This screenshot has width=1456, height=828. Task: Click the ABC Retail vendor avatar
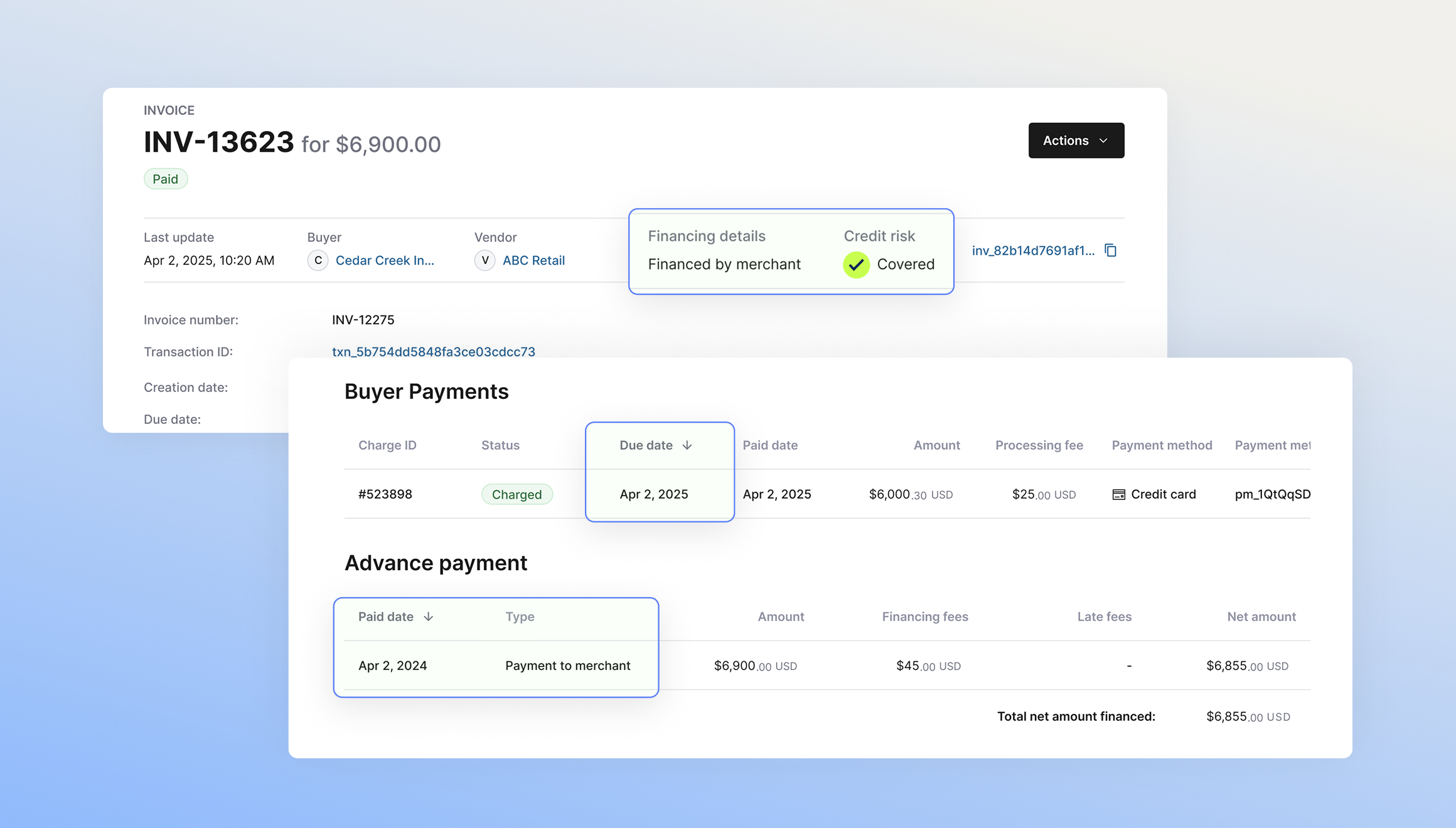click(x=484, y=260)
